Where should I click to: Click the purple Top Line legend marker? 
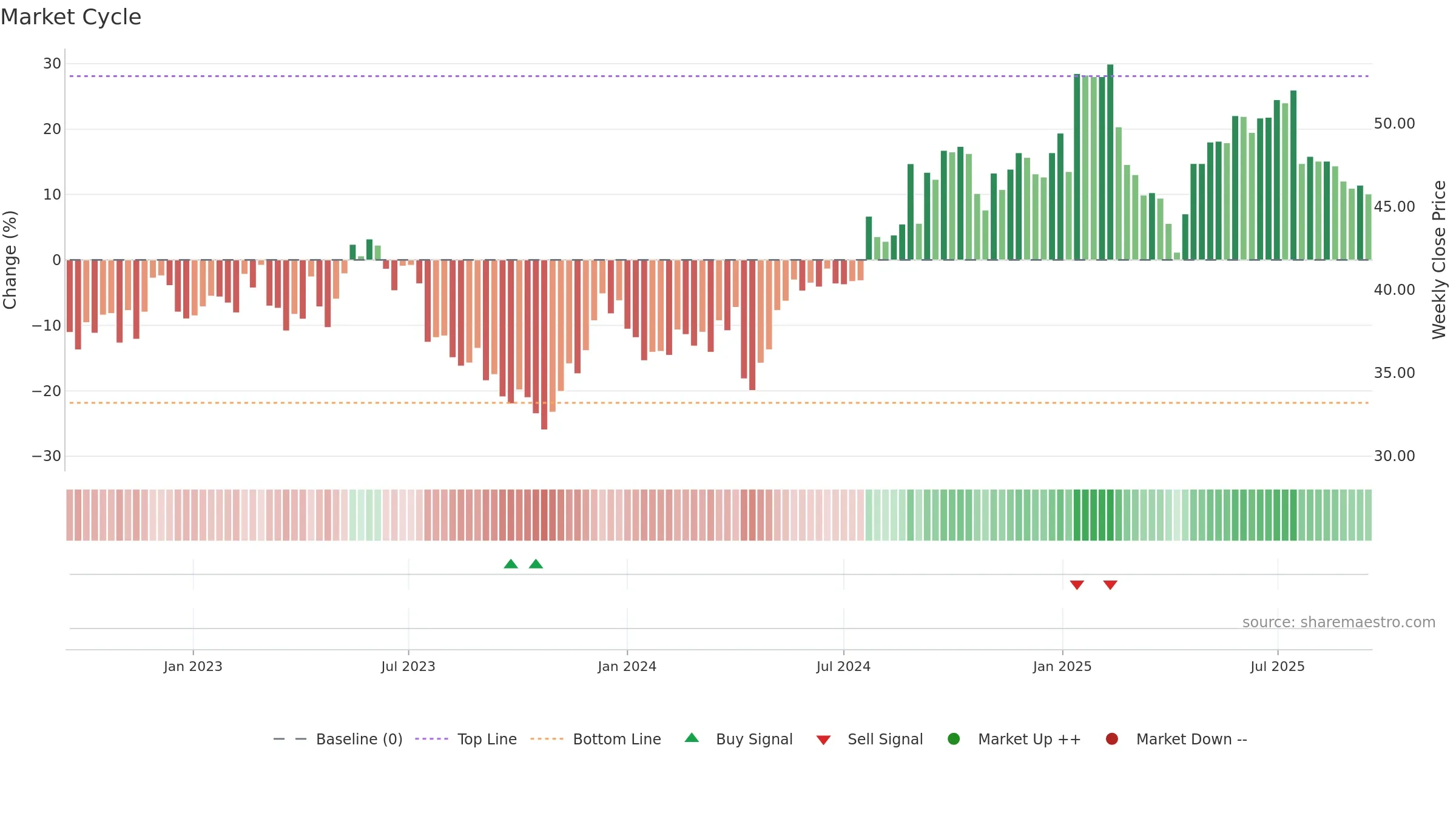(x=431, y=739)
